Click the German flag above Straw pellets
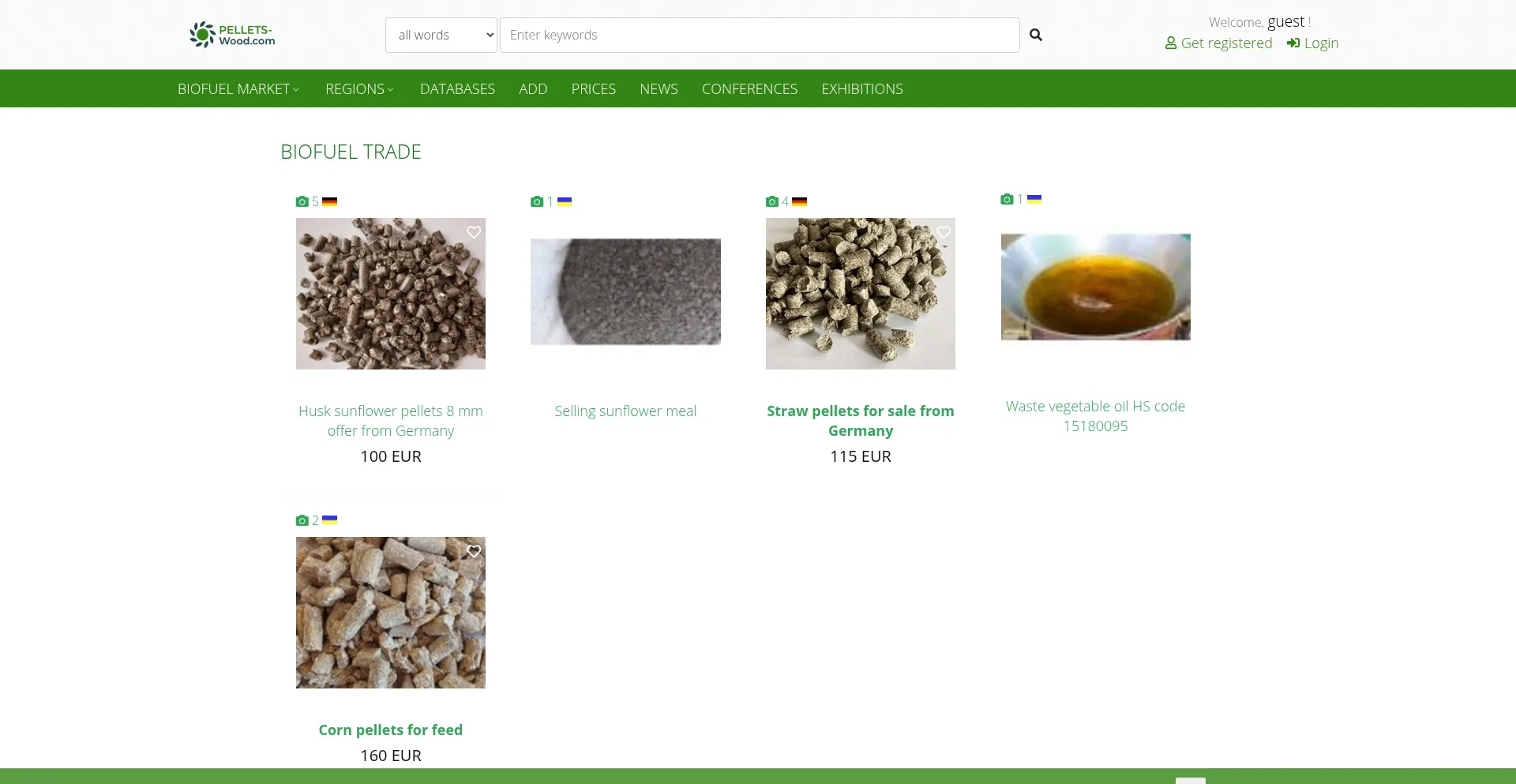This screenshot has height=784, width=1516. coord(799,202)
